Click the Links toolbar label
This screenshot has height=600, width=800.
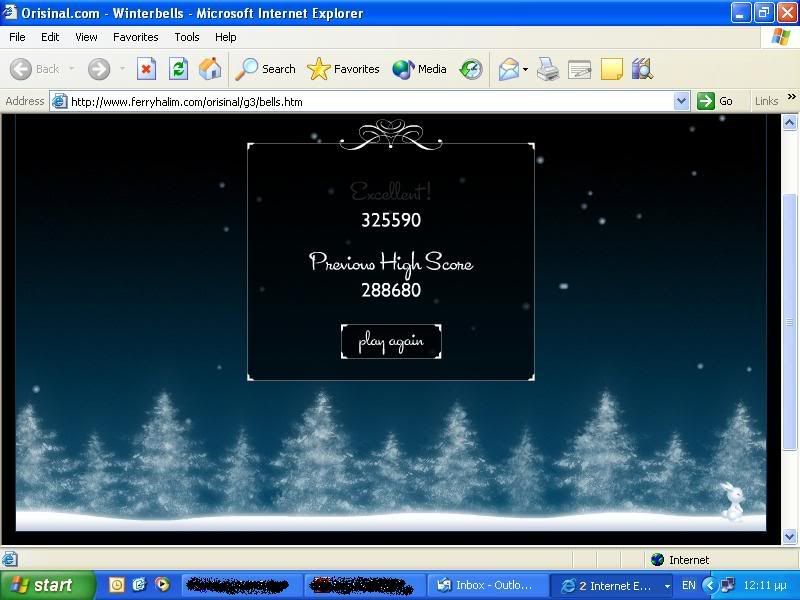click(766, 101)
